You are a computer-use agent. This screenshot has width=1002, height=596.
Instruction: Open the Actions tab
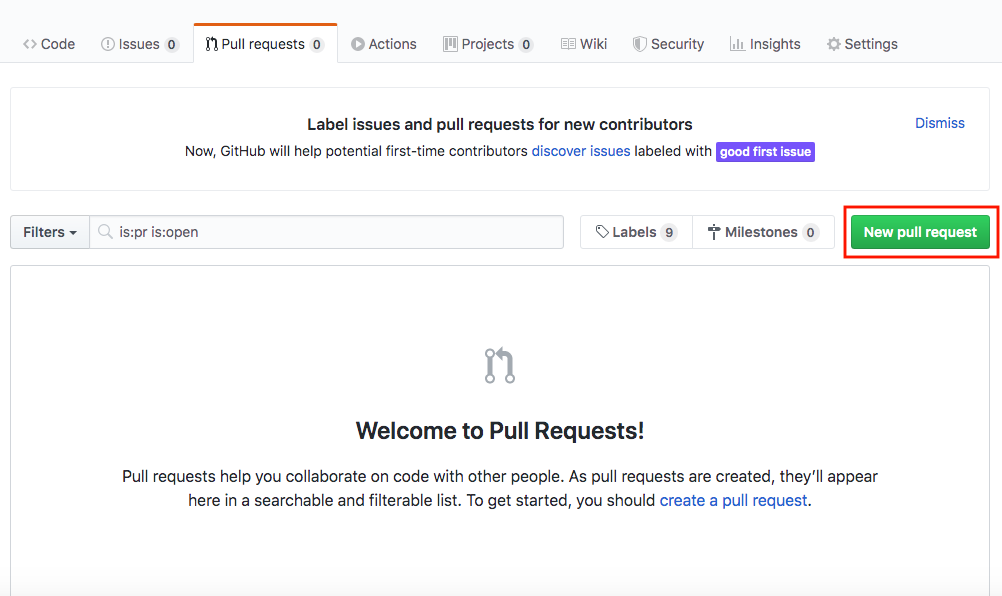(x=383, y=44)
